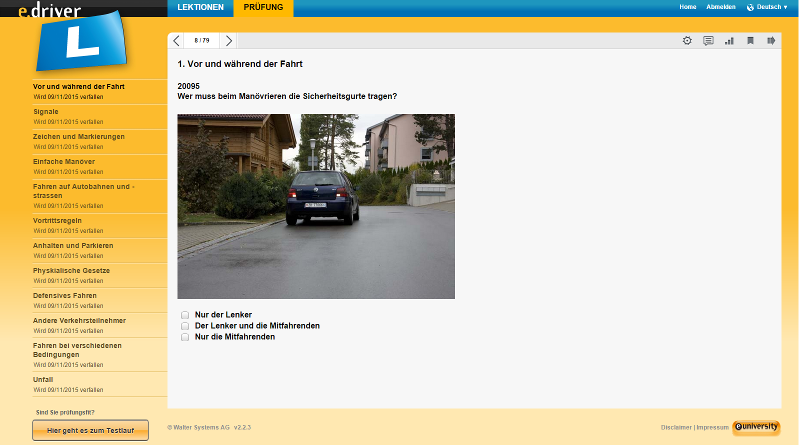Check 'Der Lenker und die Mitfahrenden' answer
The width and height of the screenshot is (800, 445).
click(185, 326)
